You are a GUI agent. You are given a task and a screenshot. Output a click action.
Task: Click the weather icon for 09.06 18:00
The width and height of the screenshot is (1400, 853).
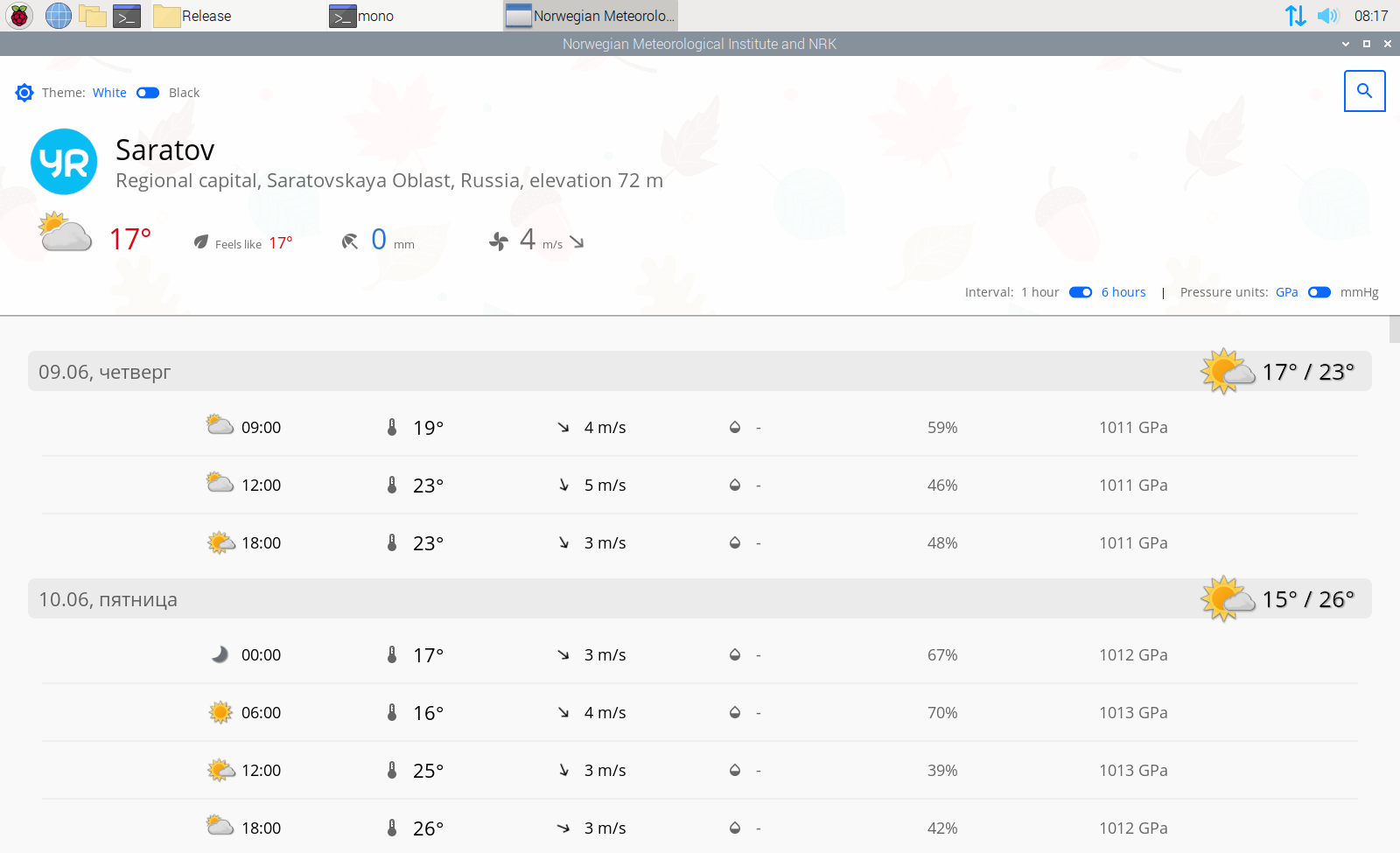pyautogui.click(x=221, y=542)
